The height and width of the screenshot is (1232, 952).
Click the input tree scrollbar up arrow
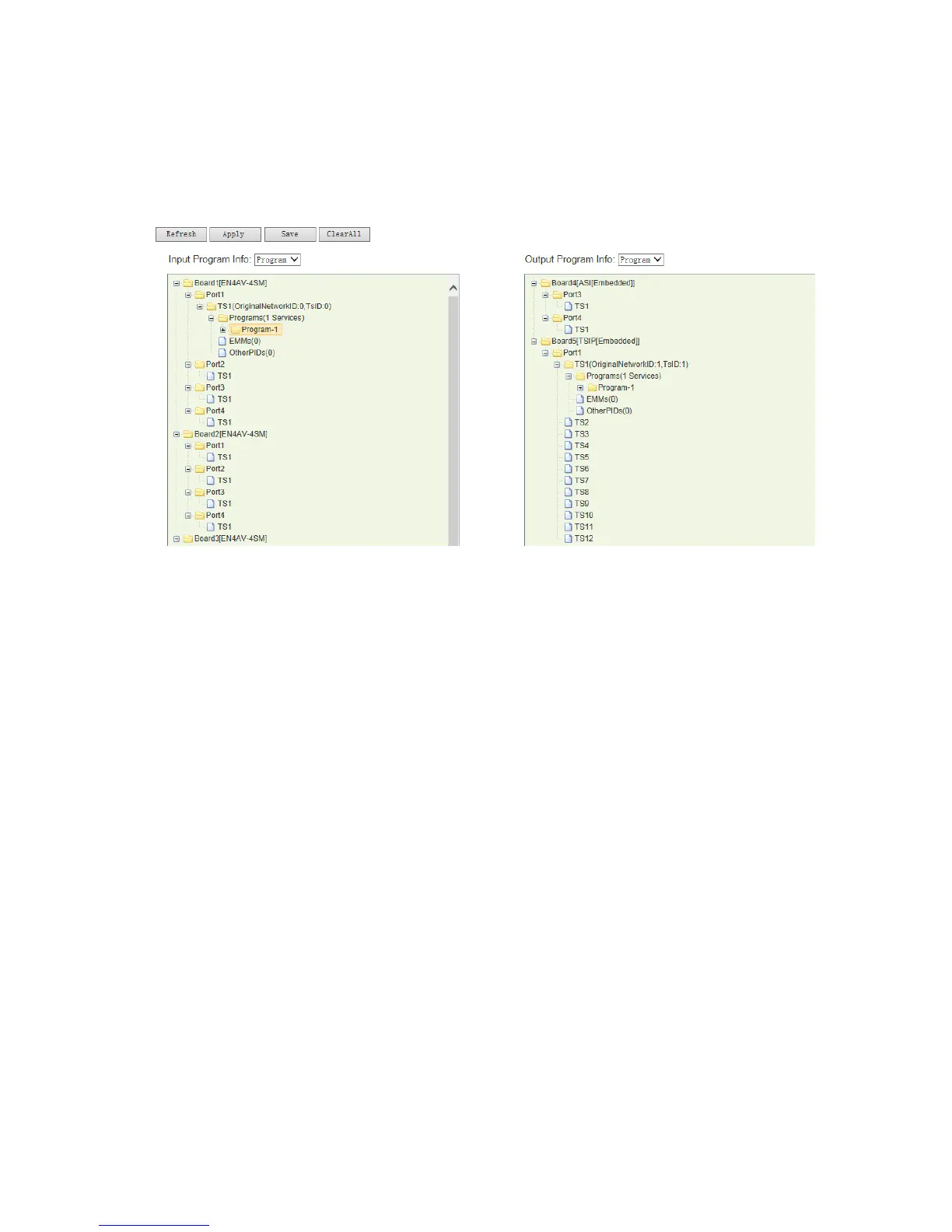coord(453,288)
